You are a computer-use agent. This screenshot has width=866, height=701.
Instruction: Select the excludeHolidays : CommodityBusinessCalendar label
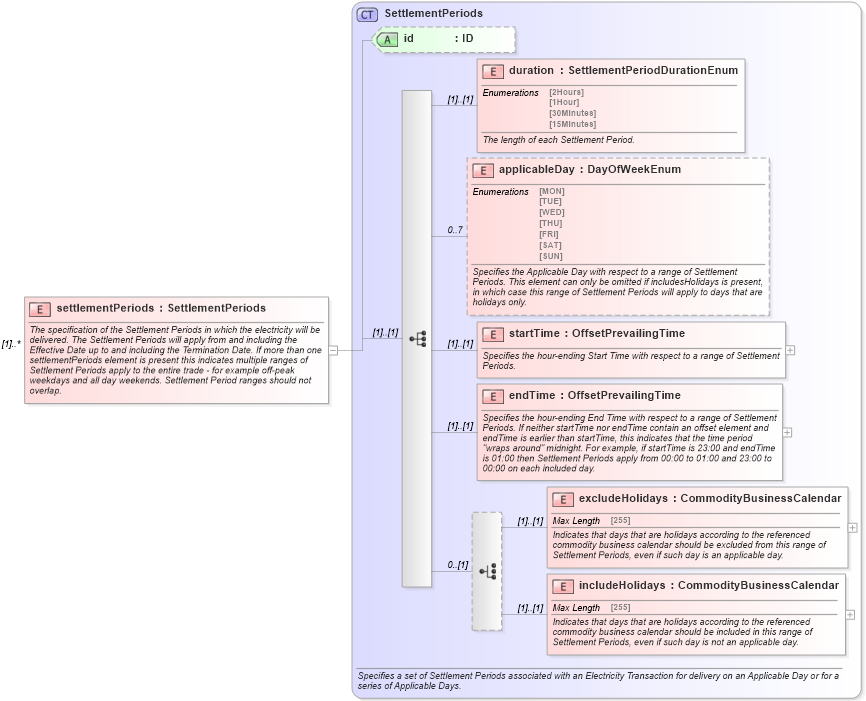[710, 498]
